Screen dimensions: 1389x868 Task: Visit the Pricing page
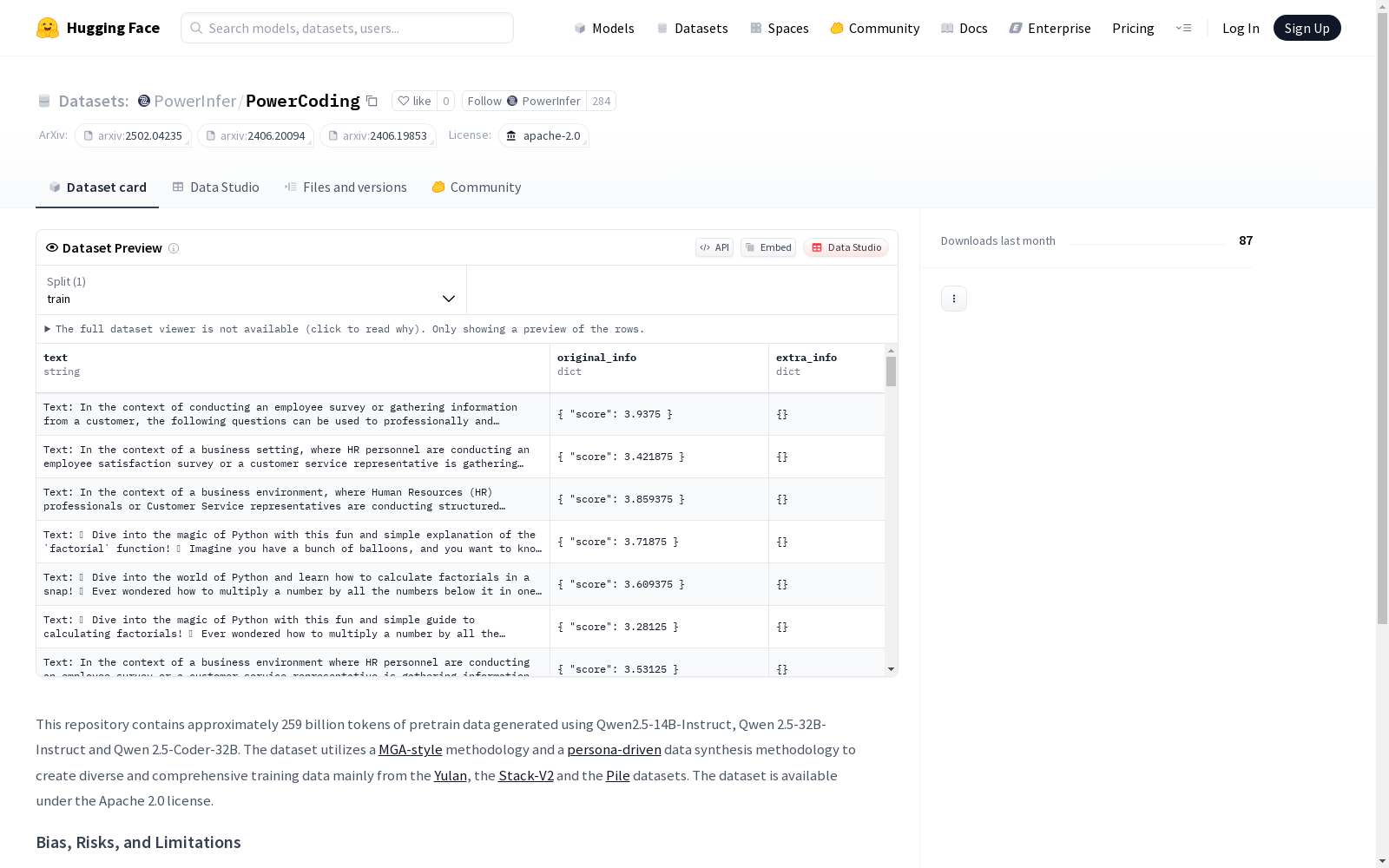point(1133,28)
